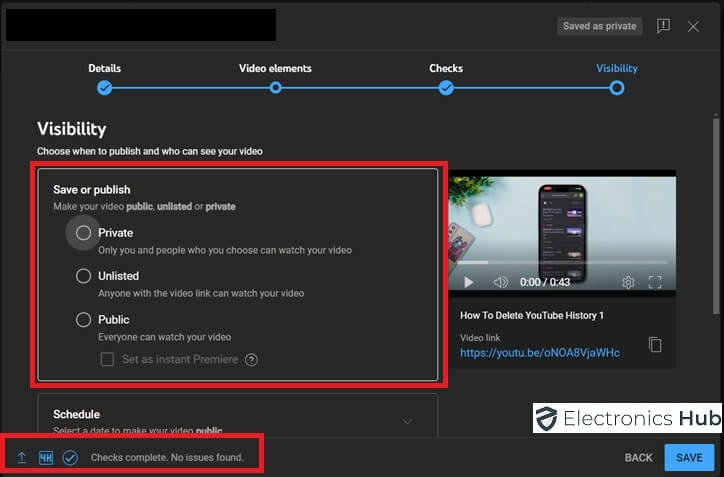
Task: Expand the Schedule section
Action: (x=406, y=421)
